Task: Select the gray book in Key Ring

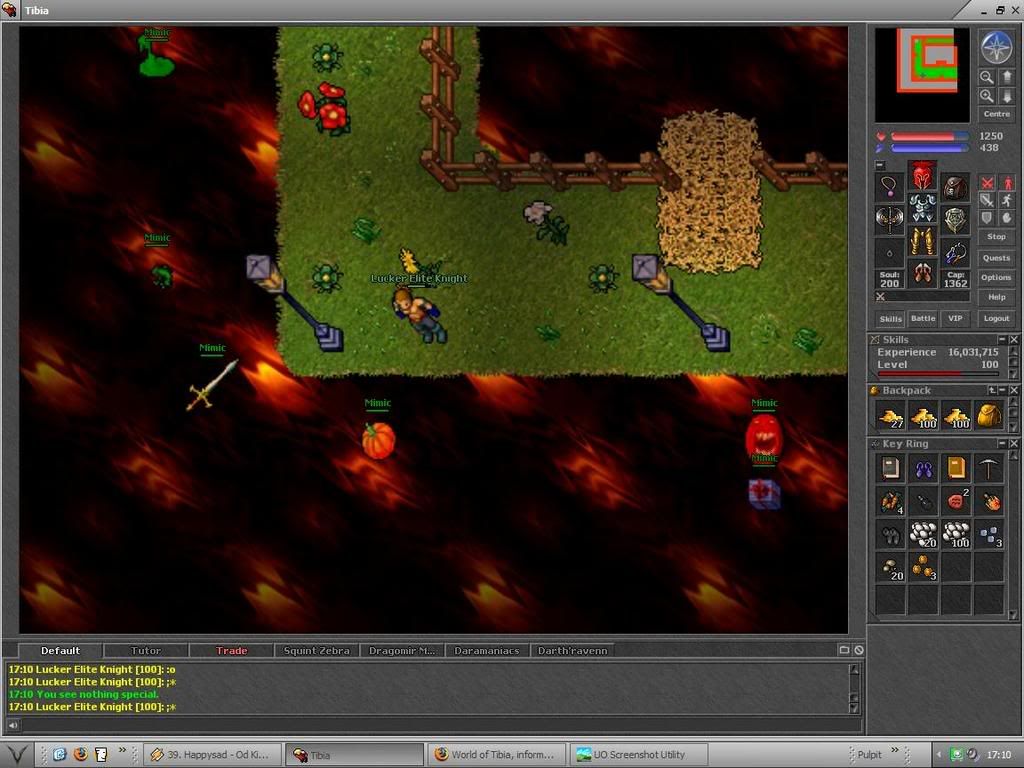Action: click(891, 468)
